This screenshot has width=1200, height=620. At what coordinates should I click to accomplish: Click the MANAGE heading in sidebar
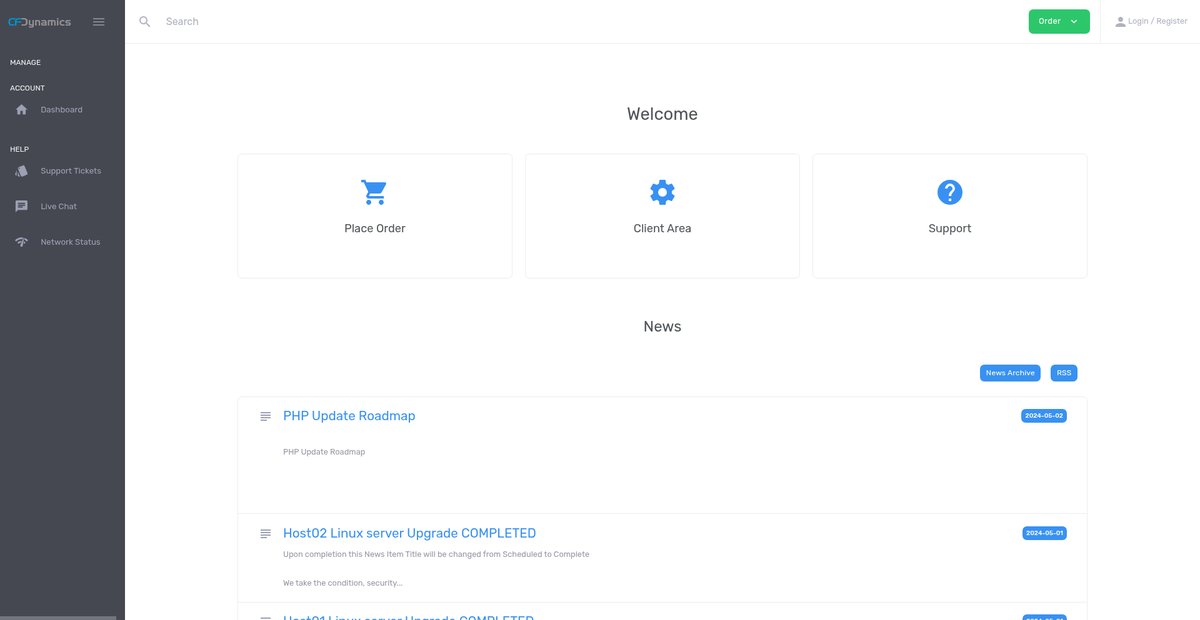[25, 63]
